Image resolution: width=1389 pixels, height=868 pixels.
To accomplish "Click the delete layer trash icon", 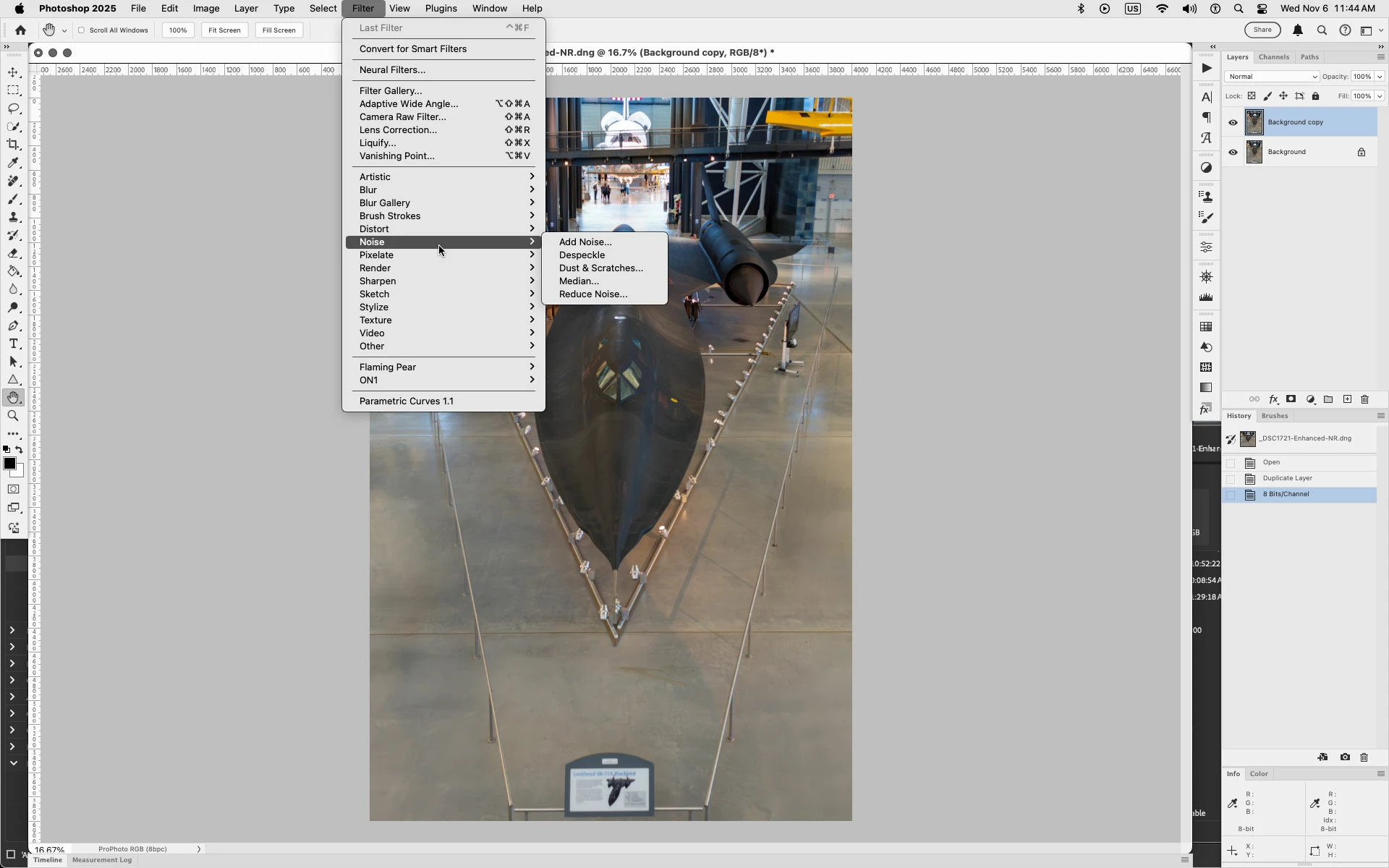I will (x=1365, y=399).
